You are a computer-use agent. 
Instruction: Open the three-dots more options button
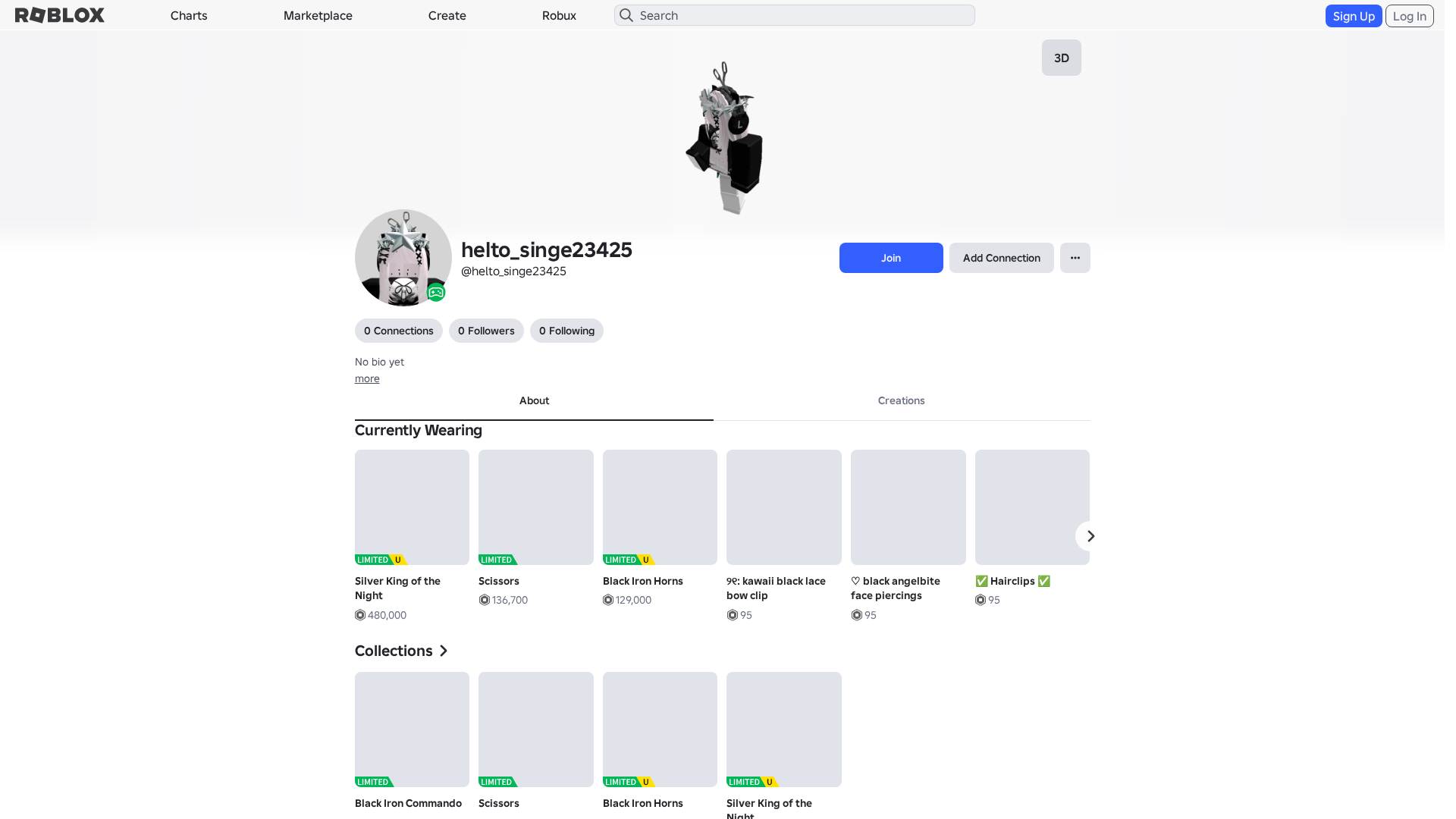(x=1075, y=258)
